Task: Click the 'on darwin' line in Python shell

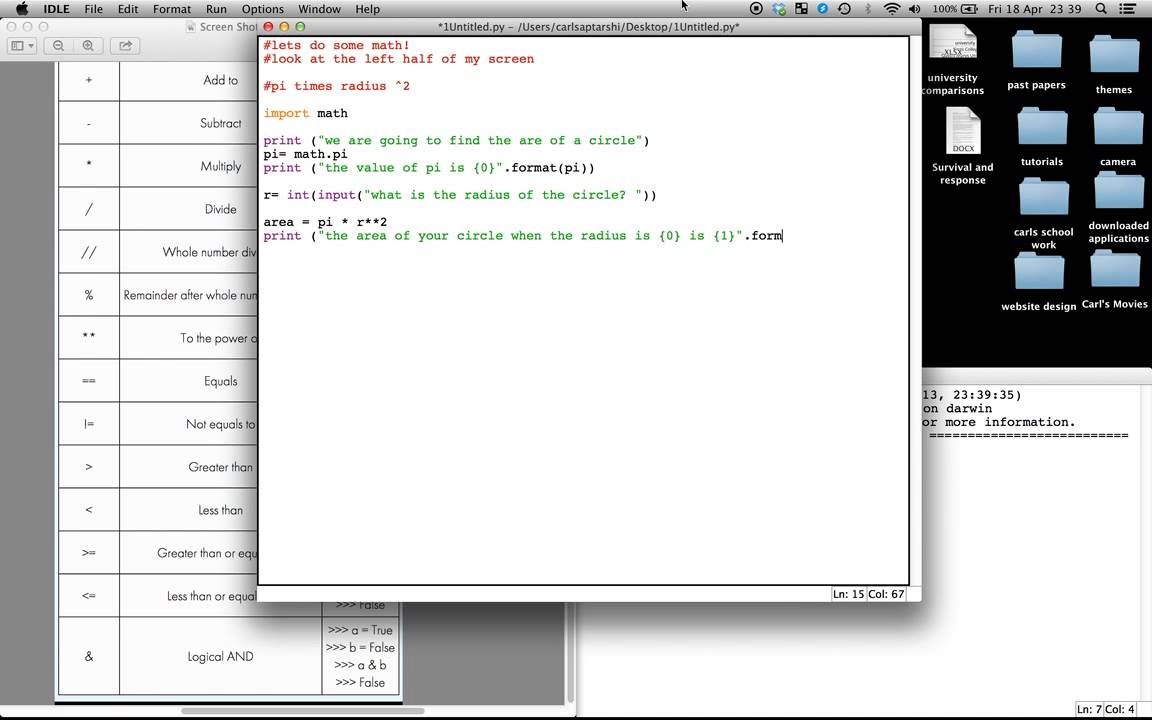Action: pos(957,408)
